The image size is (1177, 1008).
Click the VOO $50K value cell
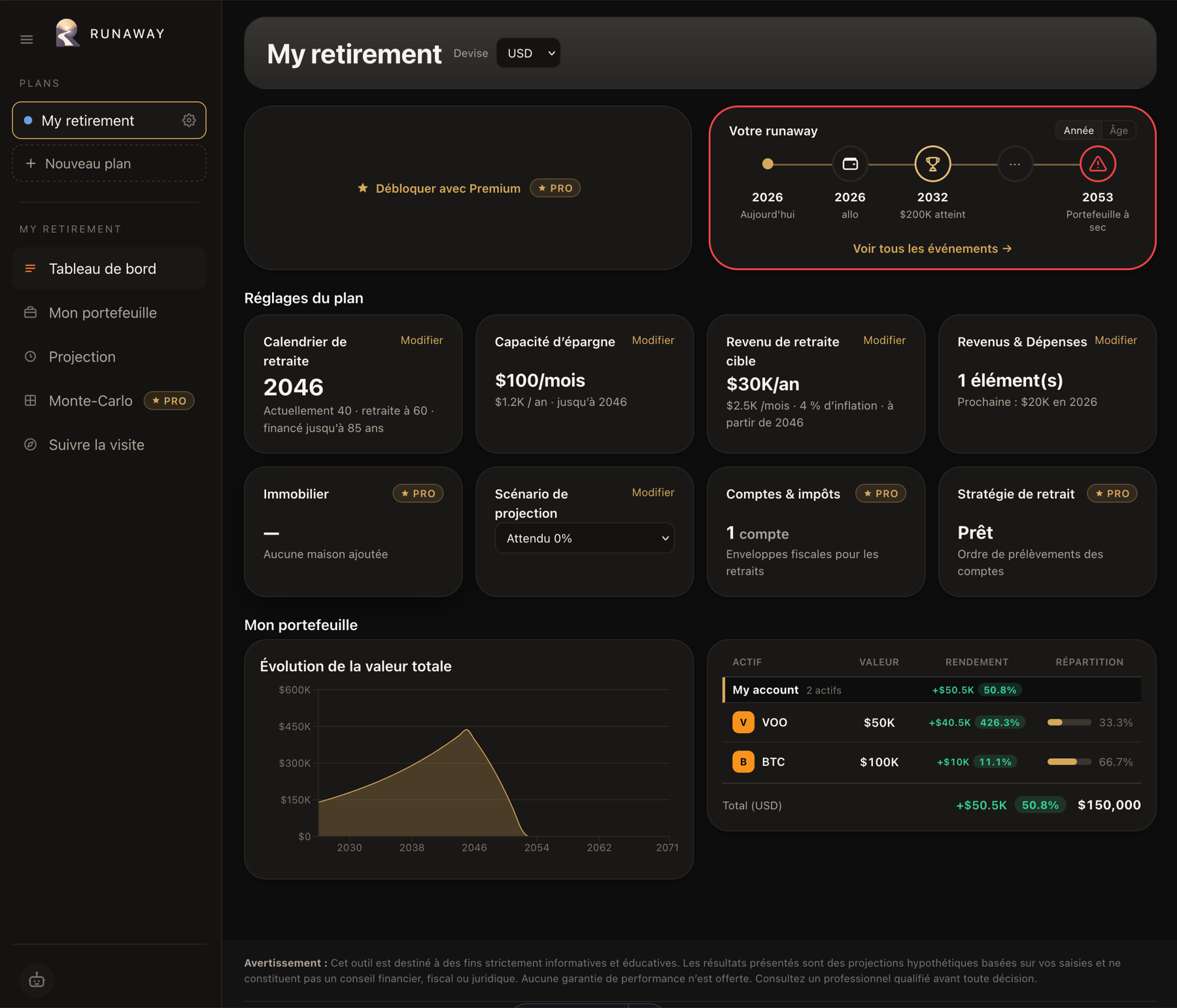[879, 722]
